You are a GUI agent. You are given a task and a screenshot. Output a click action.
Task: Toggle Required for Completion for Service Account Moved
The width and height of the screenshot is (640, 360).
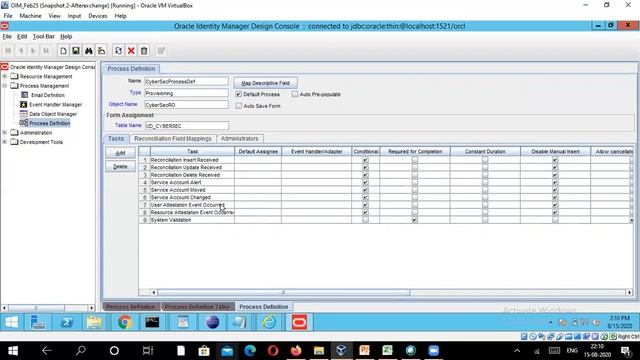pyautogui.click(x=415, y=190)
